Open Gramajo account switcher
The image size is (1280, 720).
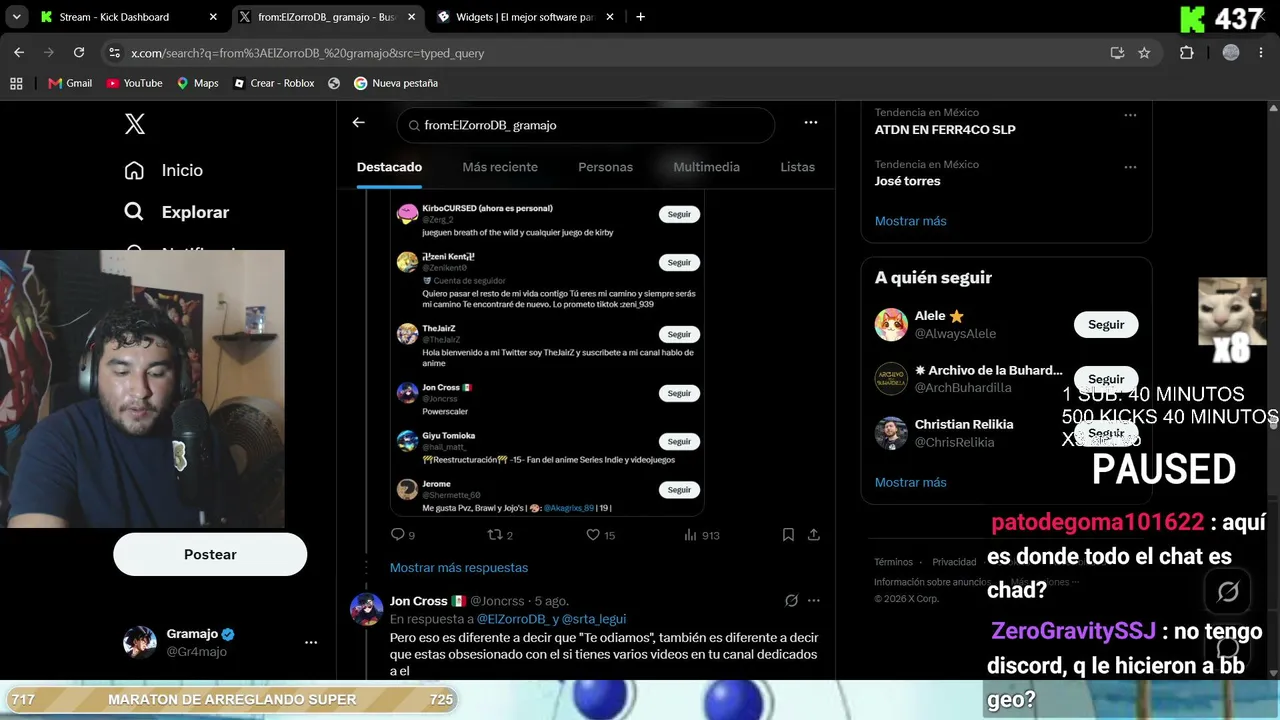(222, 643)
